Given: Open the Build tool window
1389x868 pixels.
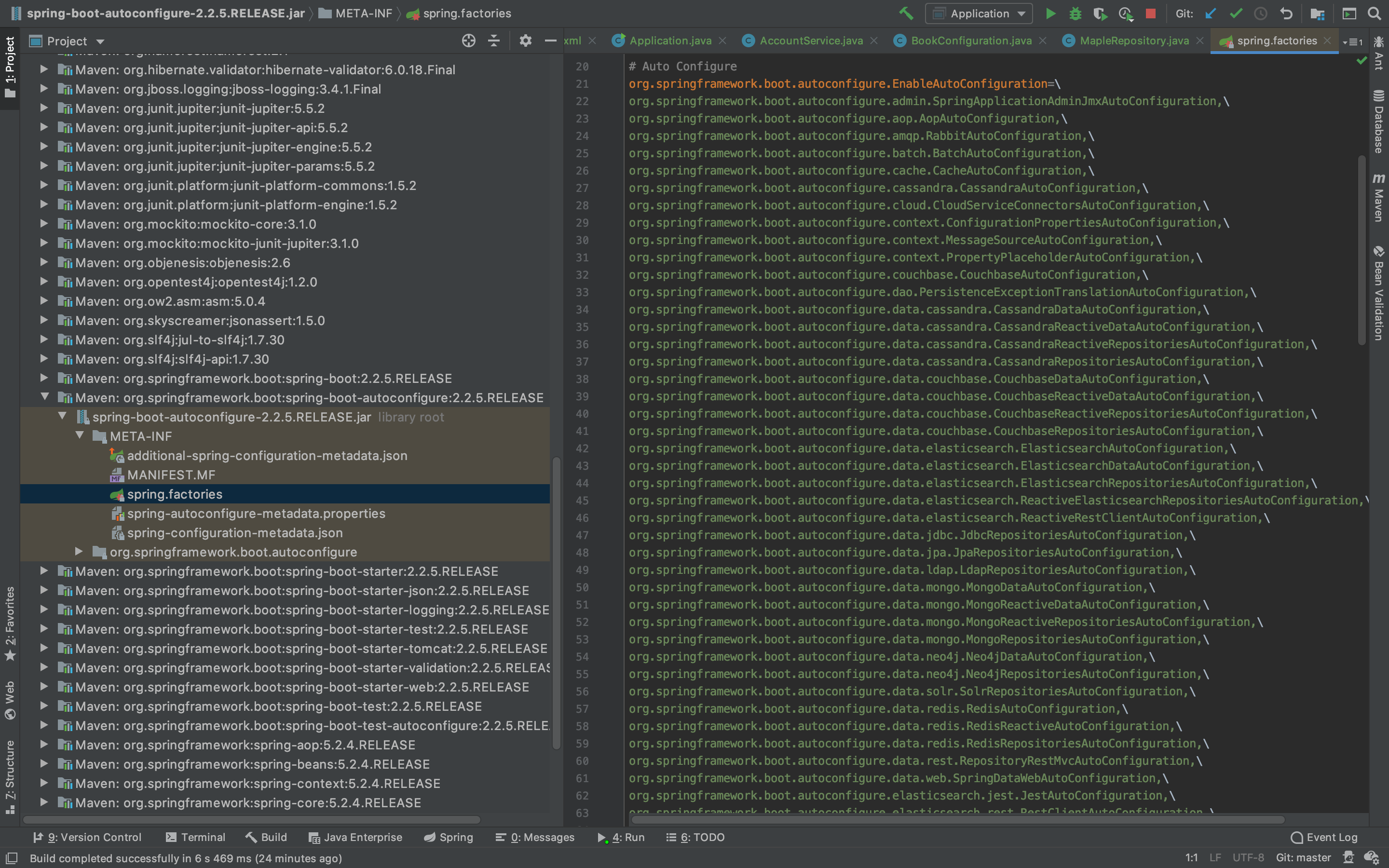Looking at the screenshot, I should (266, 837).
